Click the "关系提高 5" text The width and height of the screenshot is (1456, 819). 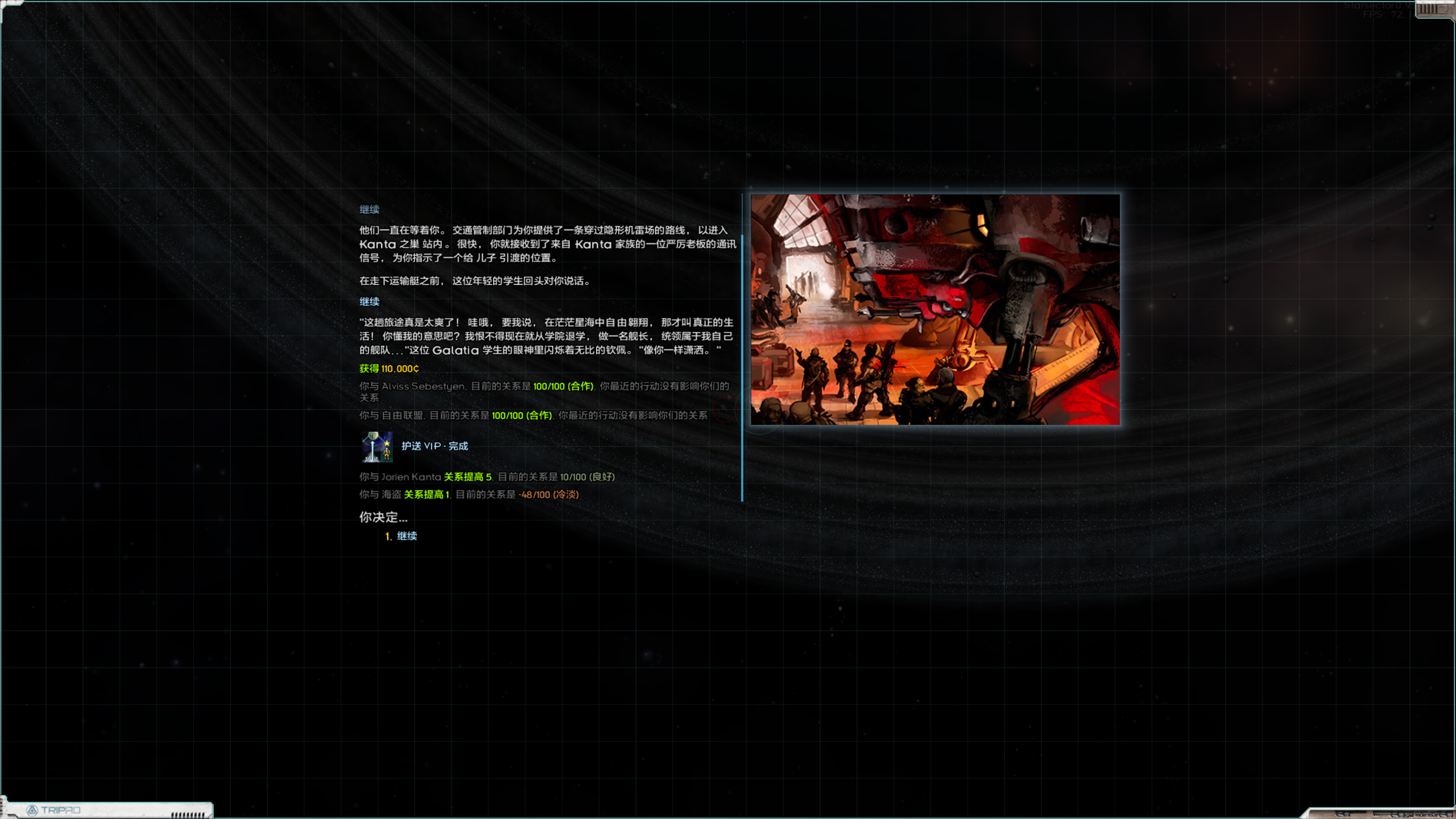pyautogui.click(x=468, y=477)
